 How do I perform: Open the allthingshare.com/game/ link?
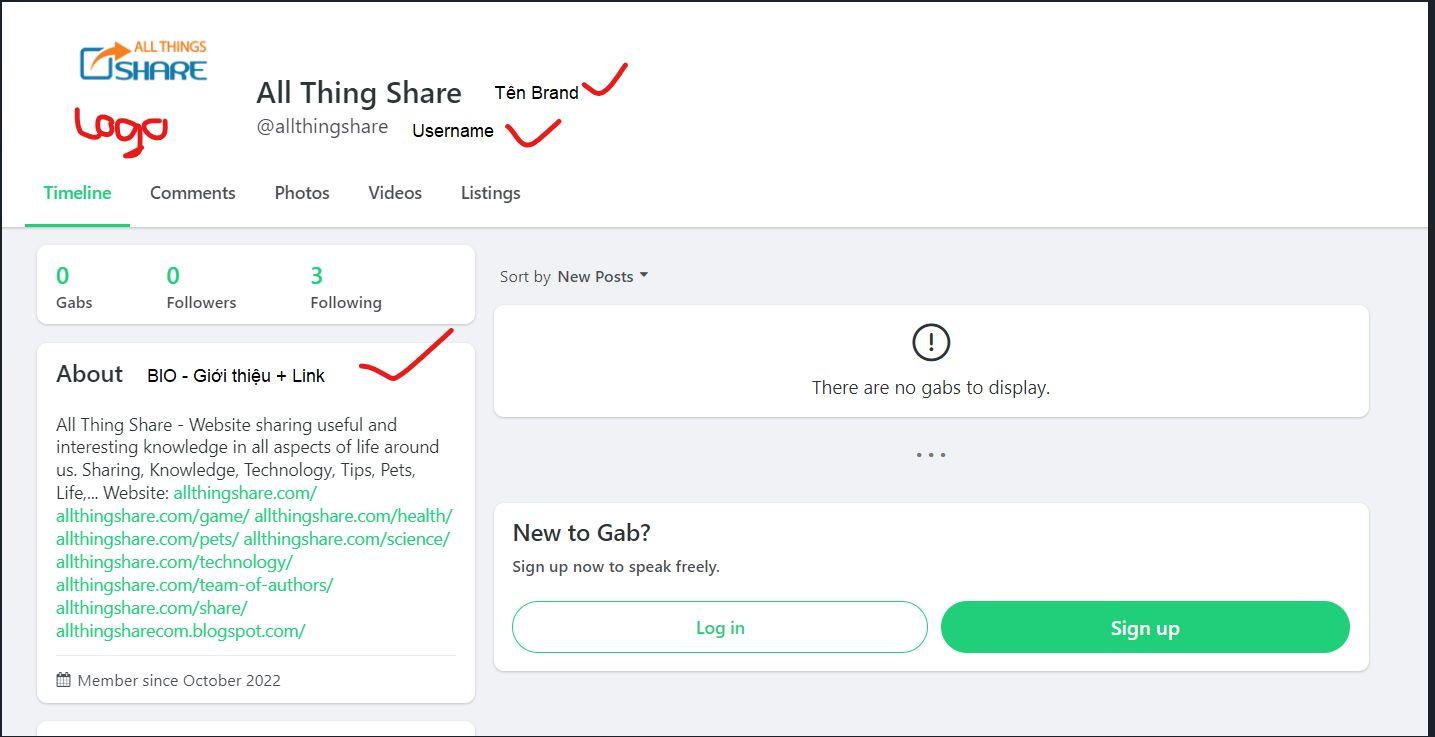click(152, 516)
